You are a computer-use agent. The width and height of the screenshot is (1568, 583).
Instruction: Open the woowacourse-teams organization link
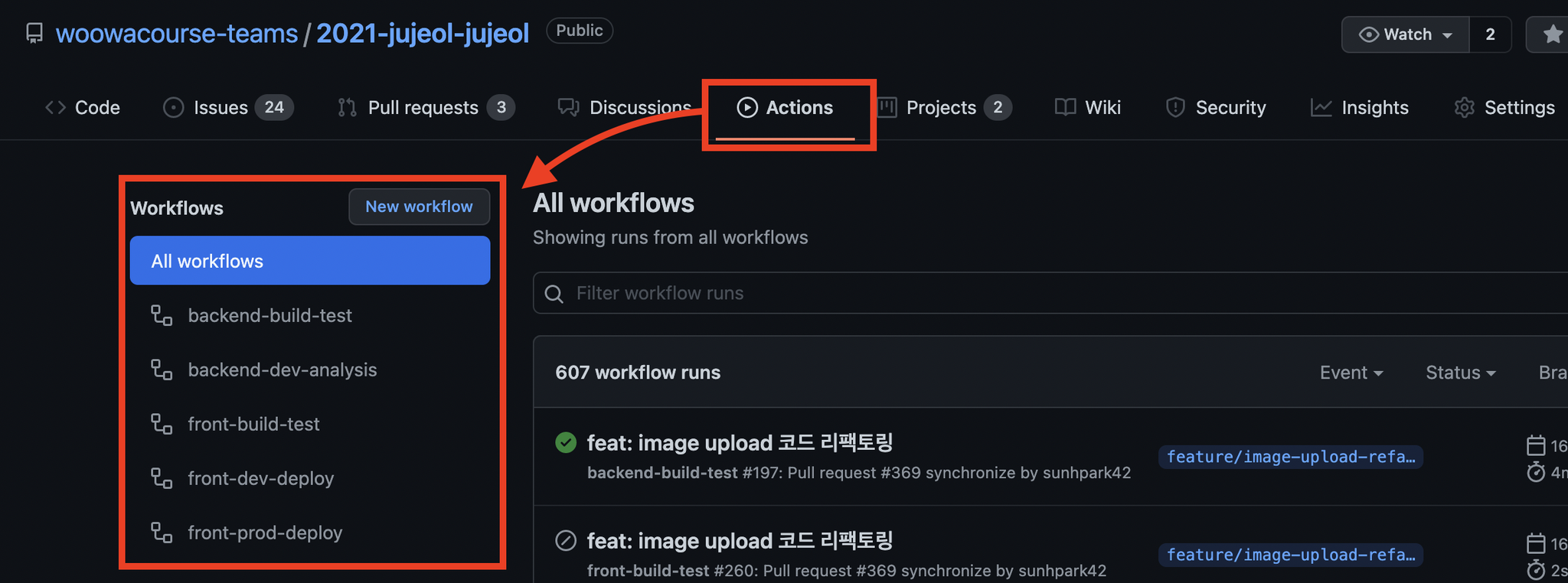[x=177, y=34]
